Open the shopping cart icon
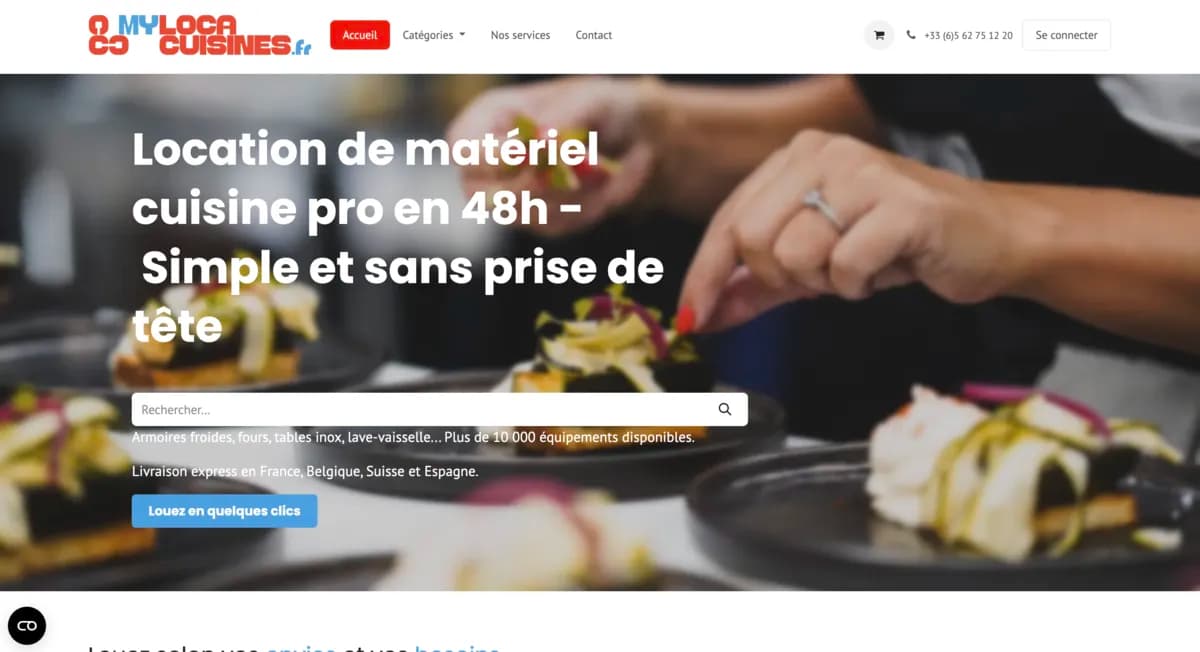The width and height of the screenshot is (1200, 652). coord(879,35)
